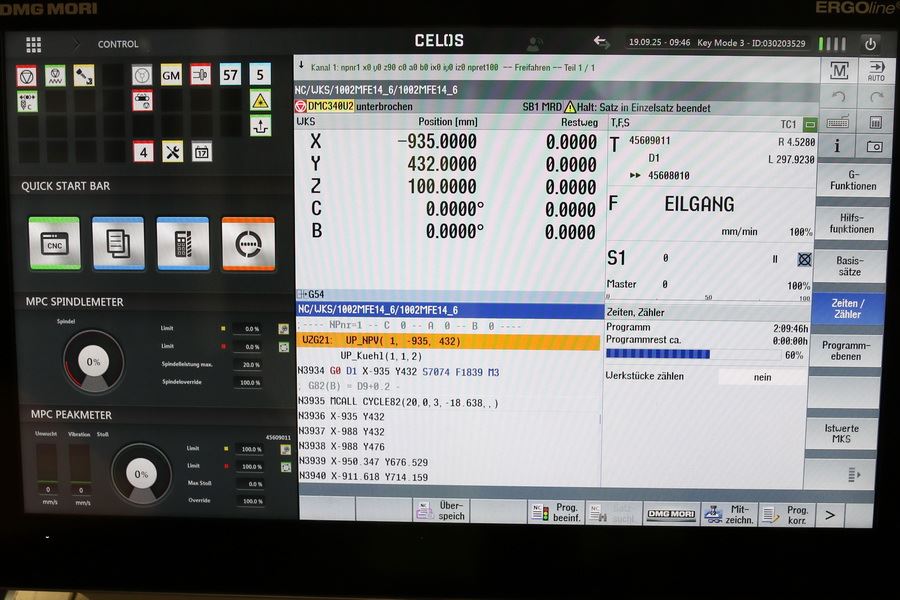The height and width of the screenshot is (600, 900).
Task: Click the unload arrow status tile
Action: pyautogui.click(x=261, y=126)
